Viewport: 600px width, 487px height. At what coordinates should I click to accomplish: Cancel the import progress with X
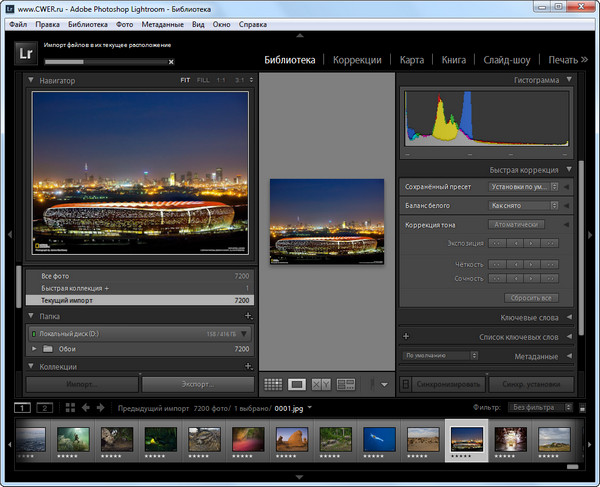170,62
